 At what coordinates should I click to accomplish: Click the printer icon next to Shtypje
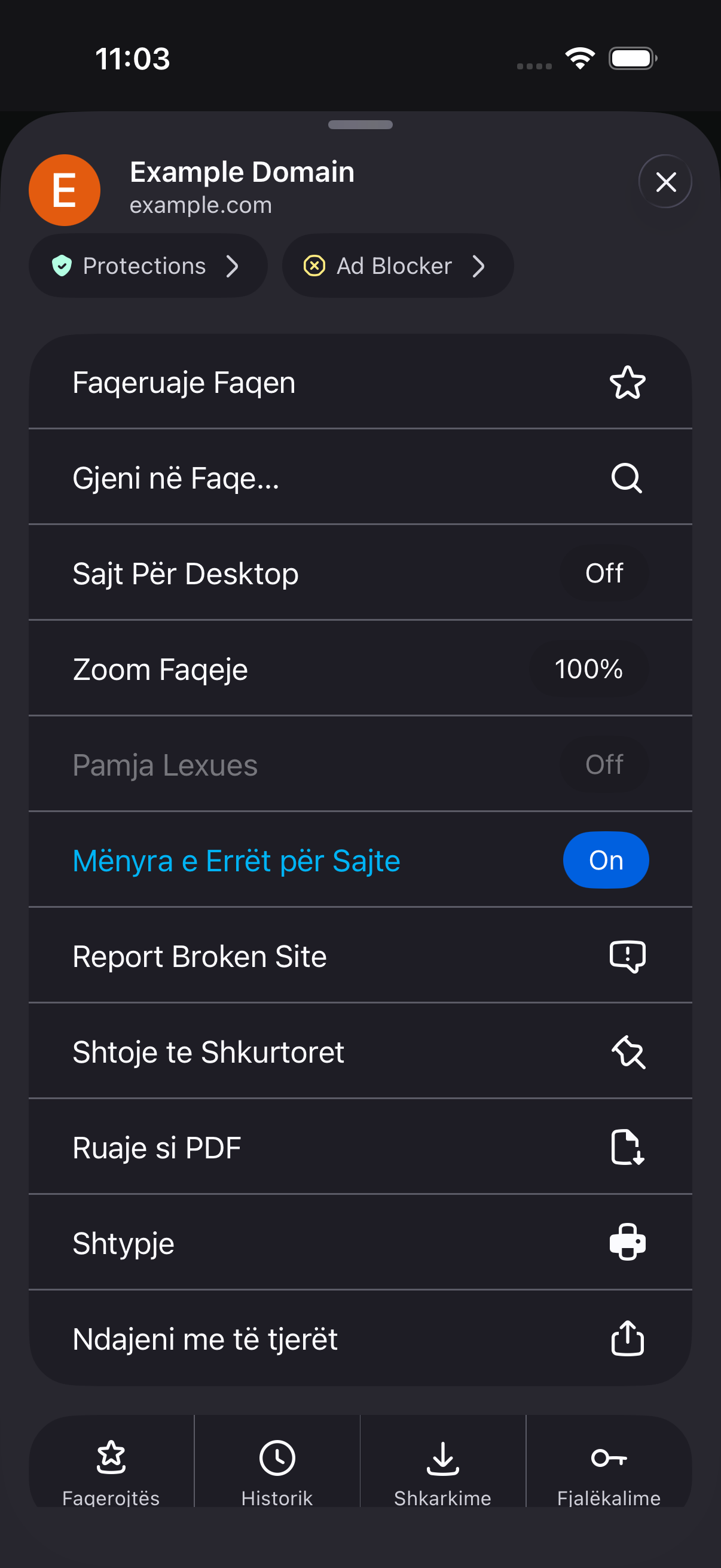coord(627,1242)
